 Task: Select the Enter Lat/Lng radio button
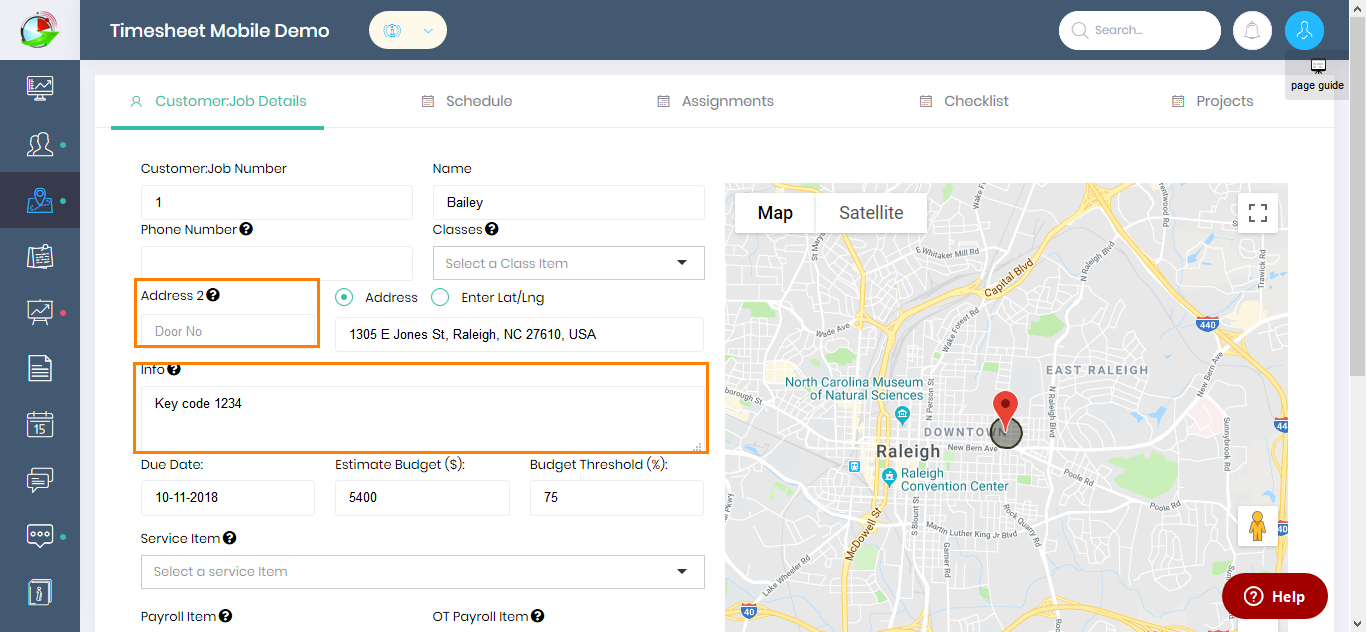click(x=440, y=297)
